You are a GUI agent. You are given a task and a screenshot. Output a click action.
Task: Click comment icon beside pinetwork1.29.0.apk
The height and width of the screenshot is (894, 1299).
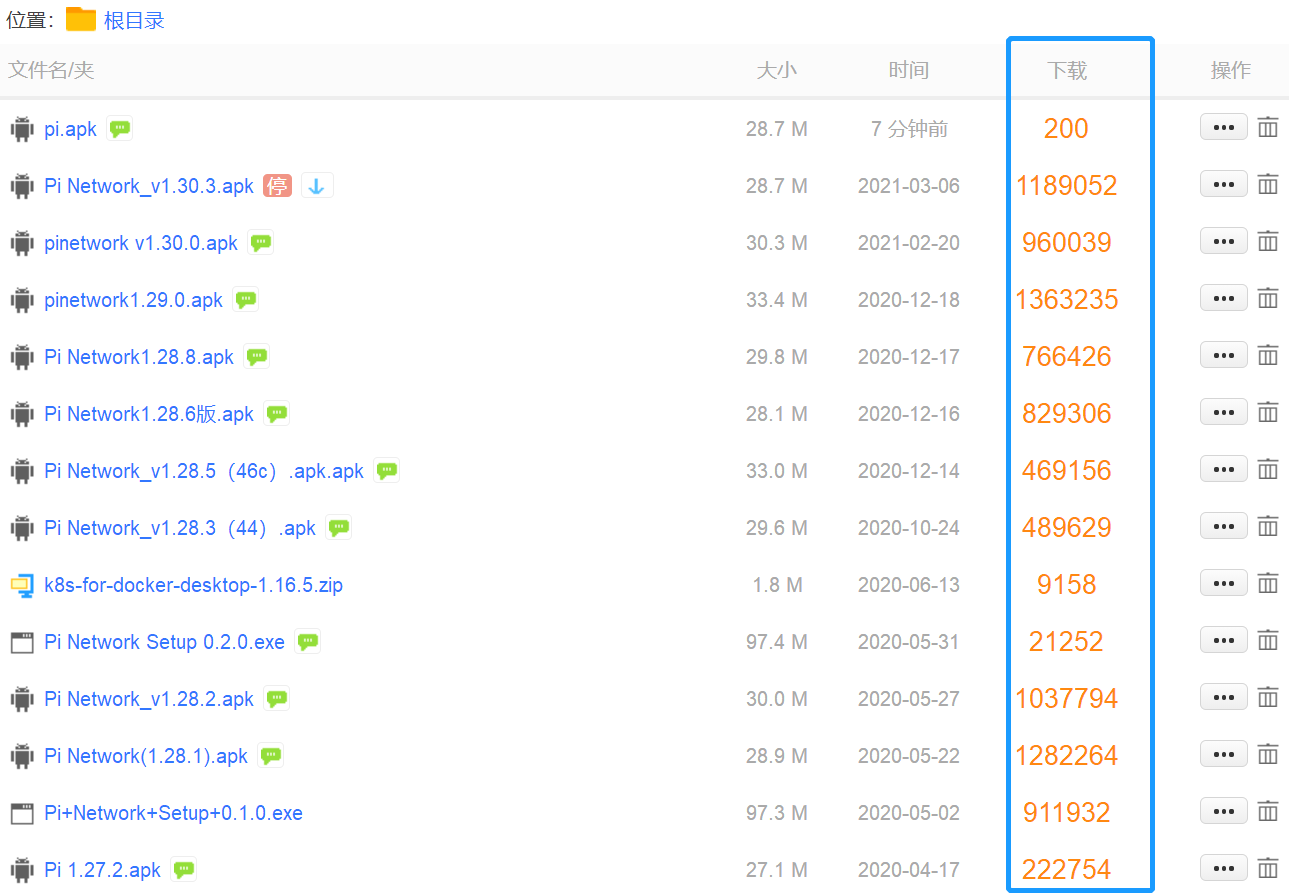click(246, 299)
